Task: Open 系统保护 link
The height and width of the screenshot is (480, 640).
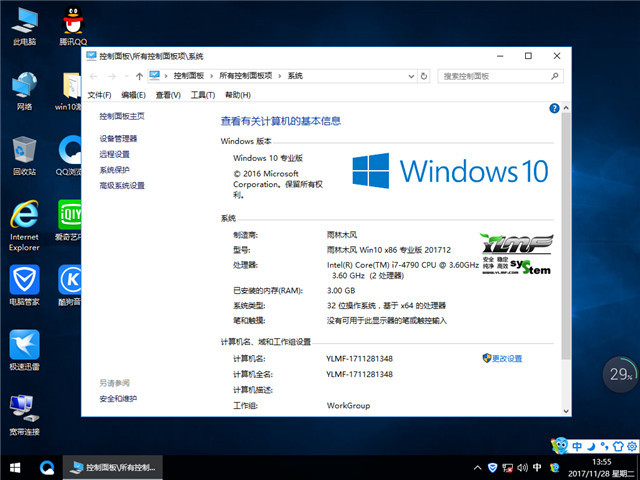Action: pos(114,170)
